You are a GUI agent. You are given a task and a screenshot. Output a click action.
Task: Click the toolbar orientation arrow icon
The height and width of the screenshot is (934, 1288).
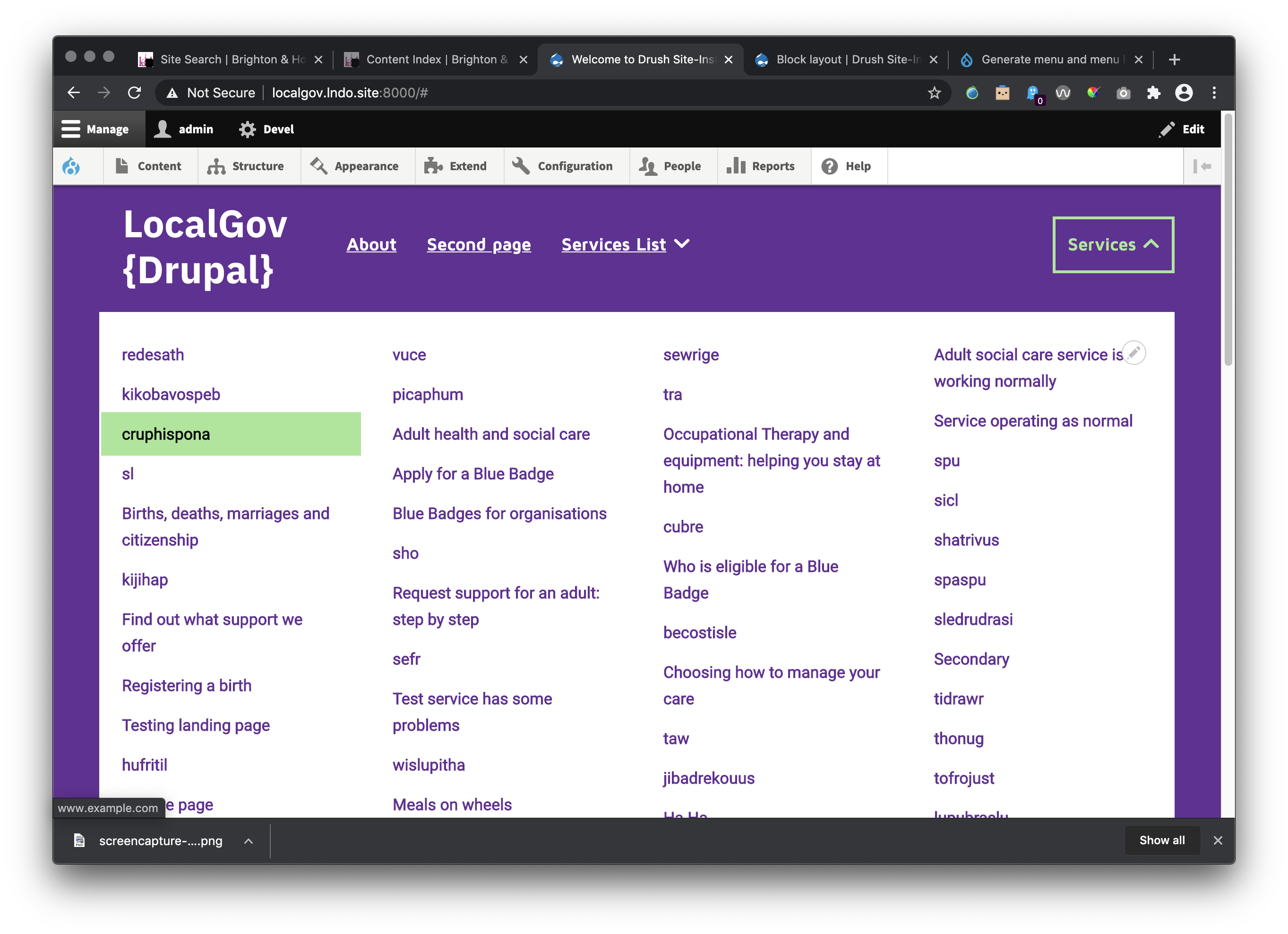tap(1202, 166)
